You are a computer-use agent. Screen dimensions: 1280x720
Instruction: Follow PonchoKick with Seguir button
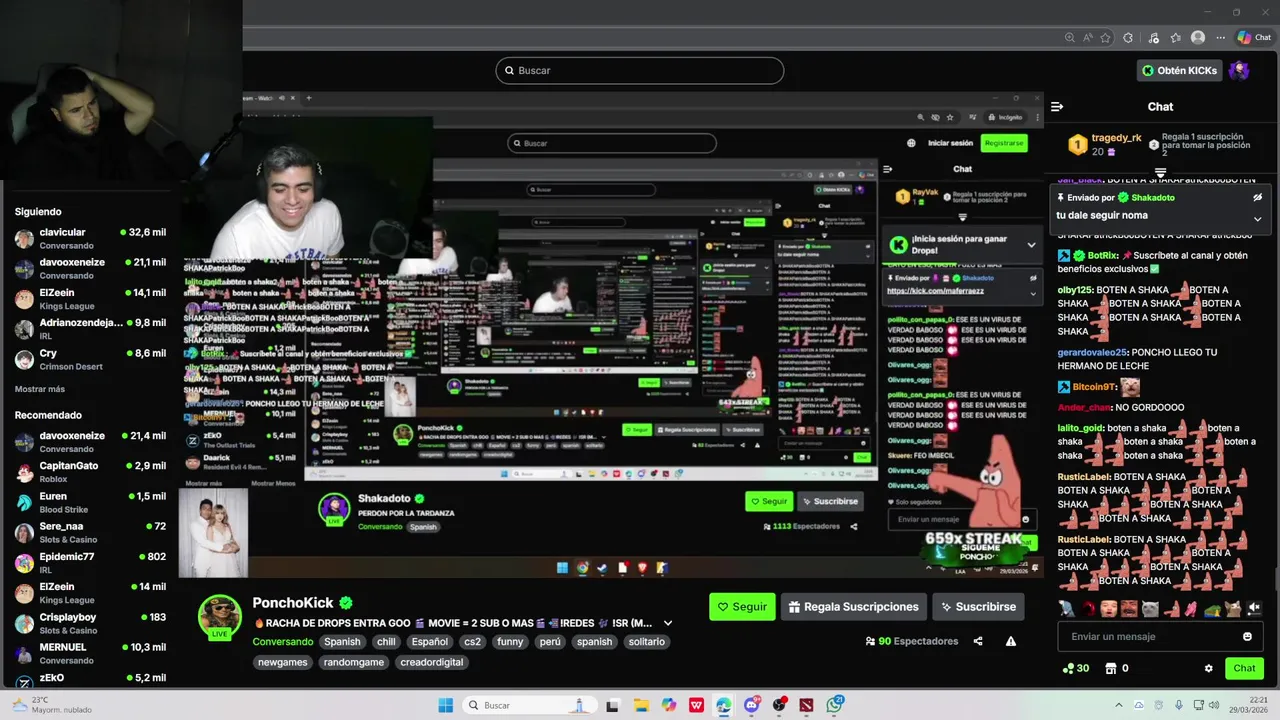click(742, 606)
